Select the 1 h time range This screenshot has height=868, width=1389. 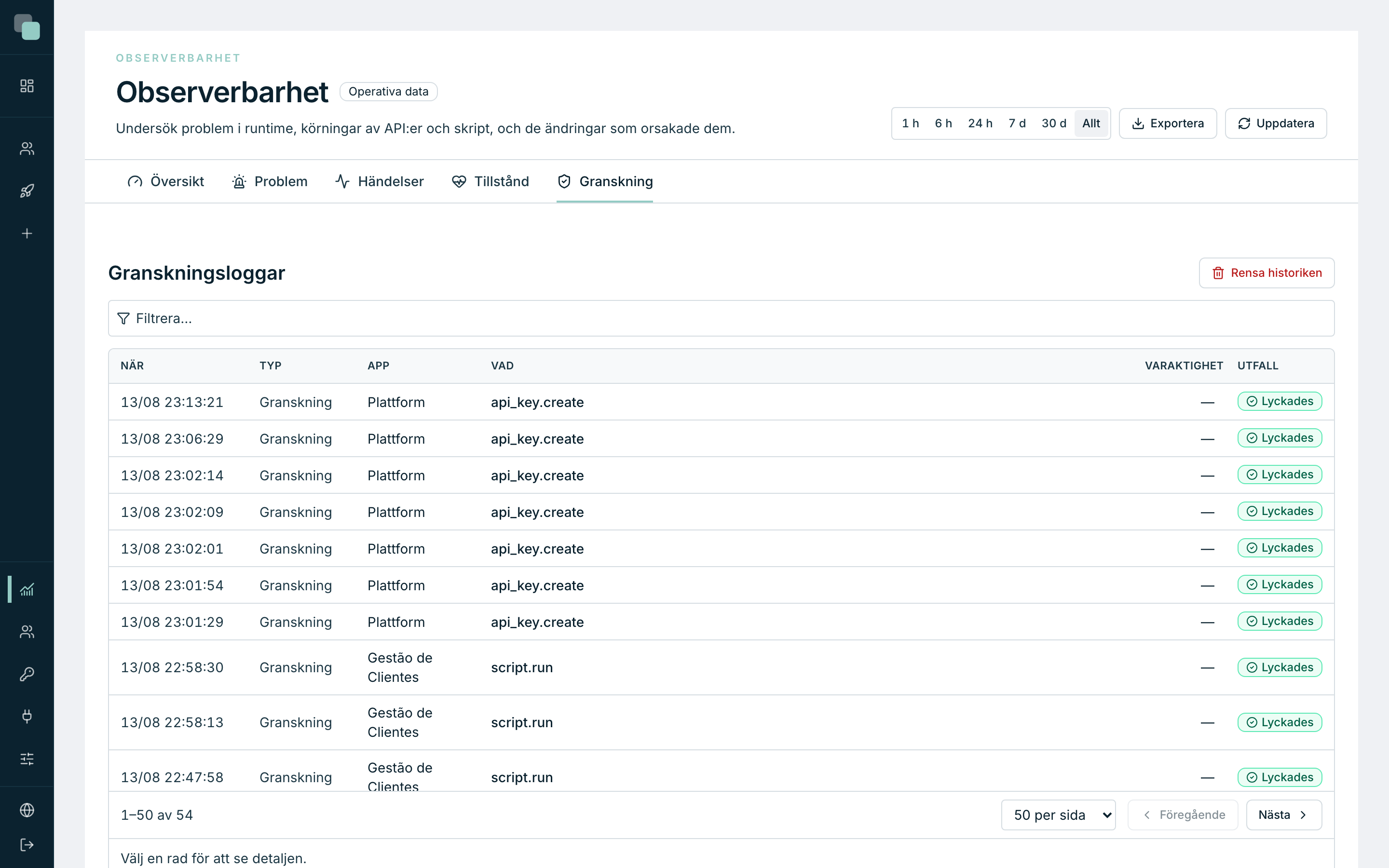[910, 123]
